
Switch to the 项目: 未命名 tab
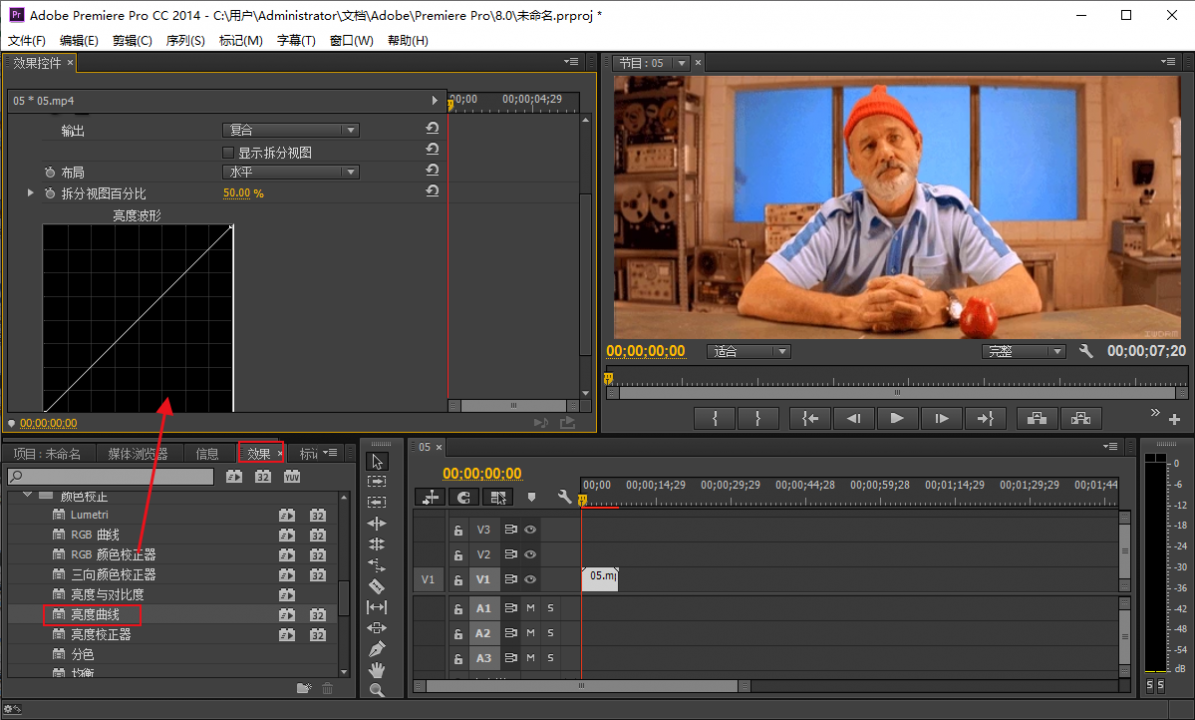(47, 454)
